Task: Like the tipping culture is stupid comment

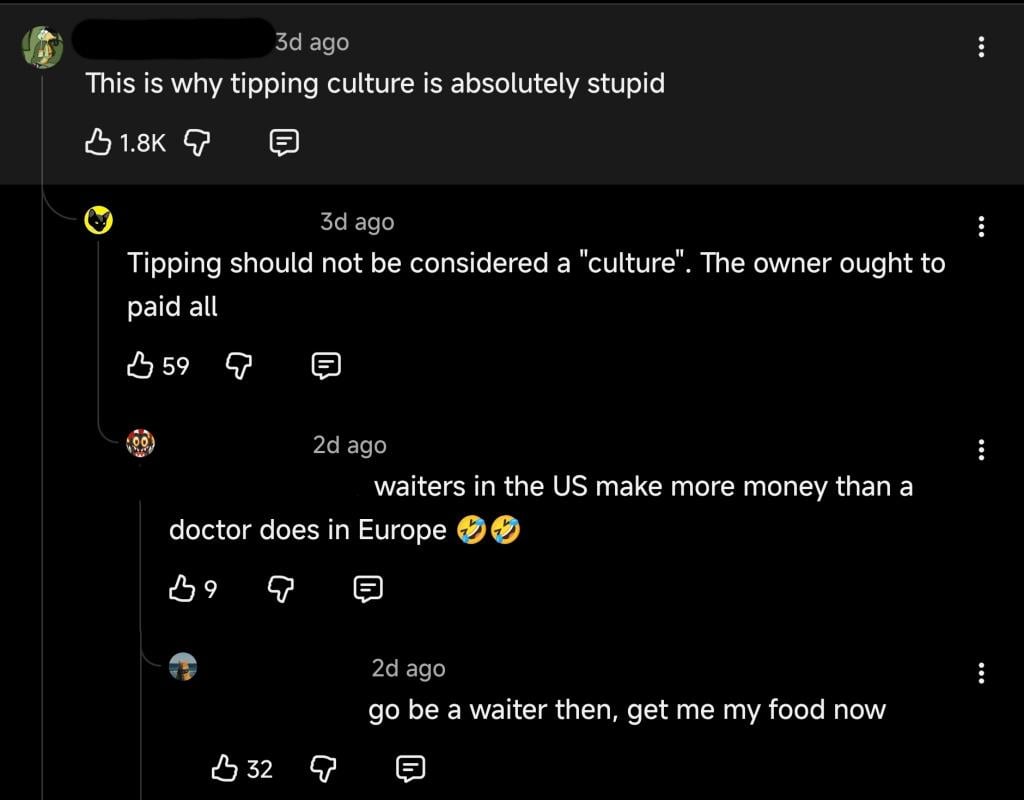Action: (98, 142)
